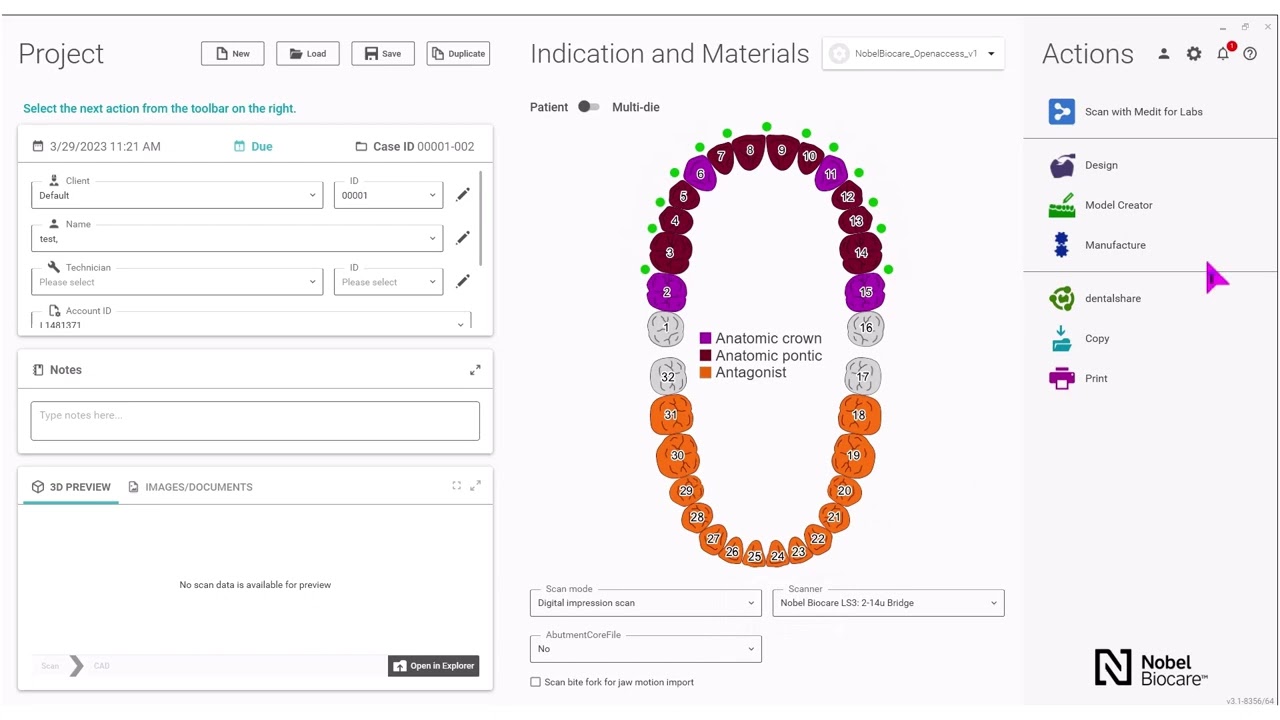Open the Scan mode dropdown
This screenshot has width=1280, height=720.
[645, 603]
